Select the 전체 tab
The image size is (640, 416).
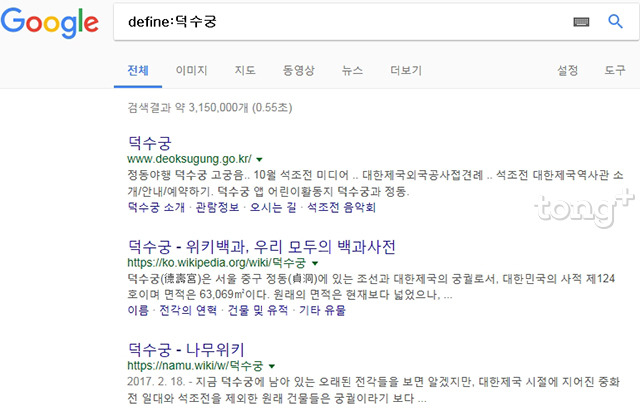138,70
